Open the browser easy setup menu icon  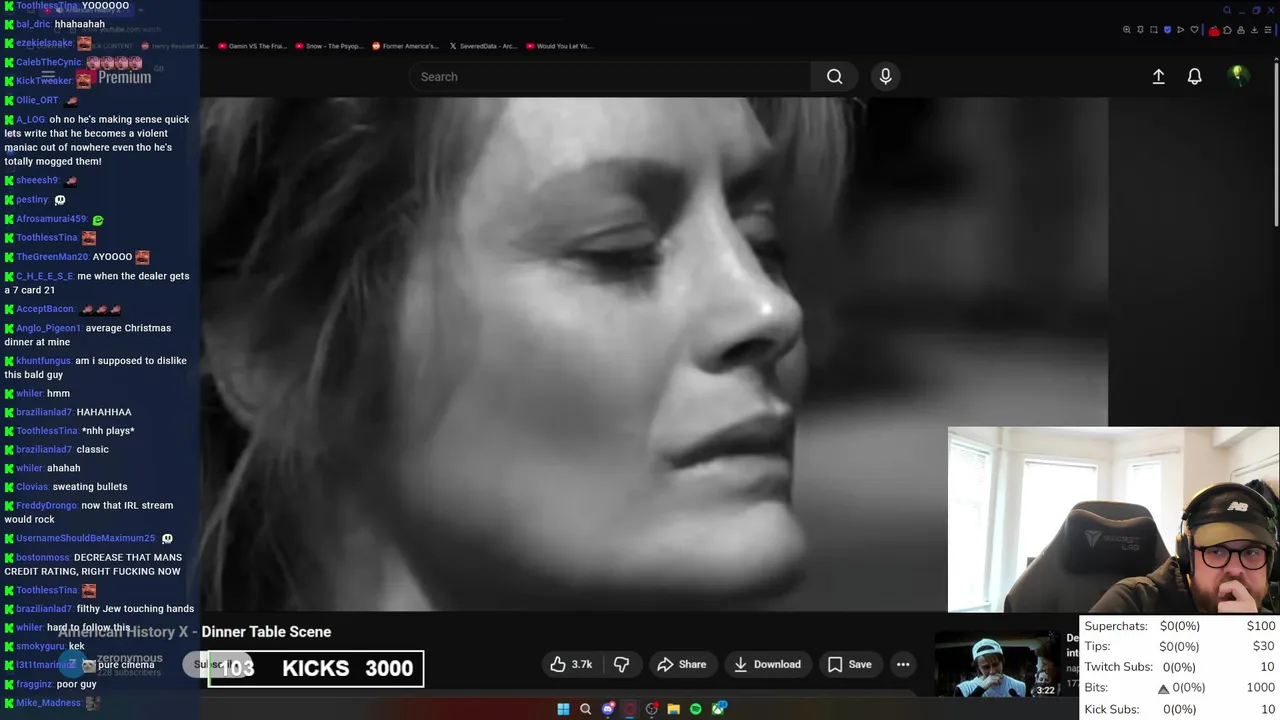(1268, 30)
